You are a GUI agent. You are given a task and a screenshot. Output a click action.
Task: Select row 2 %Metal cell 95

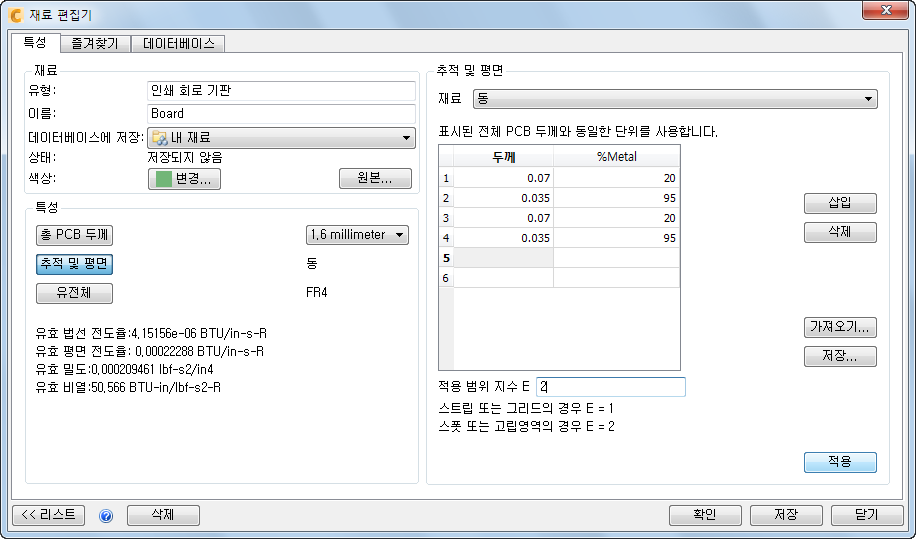[616, 198]
